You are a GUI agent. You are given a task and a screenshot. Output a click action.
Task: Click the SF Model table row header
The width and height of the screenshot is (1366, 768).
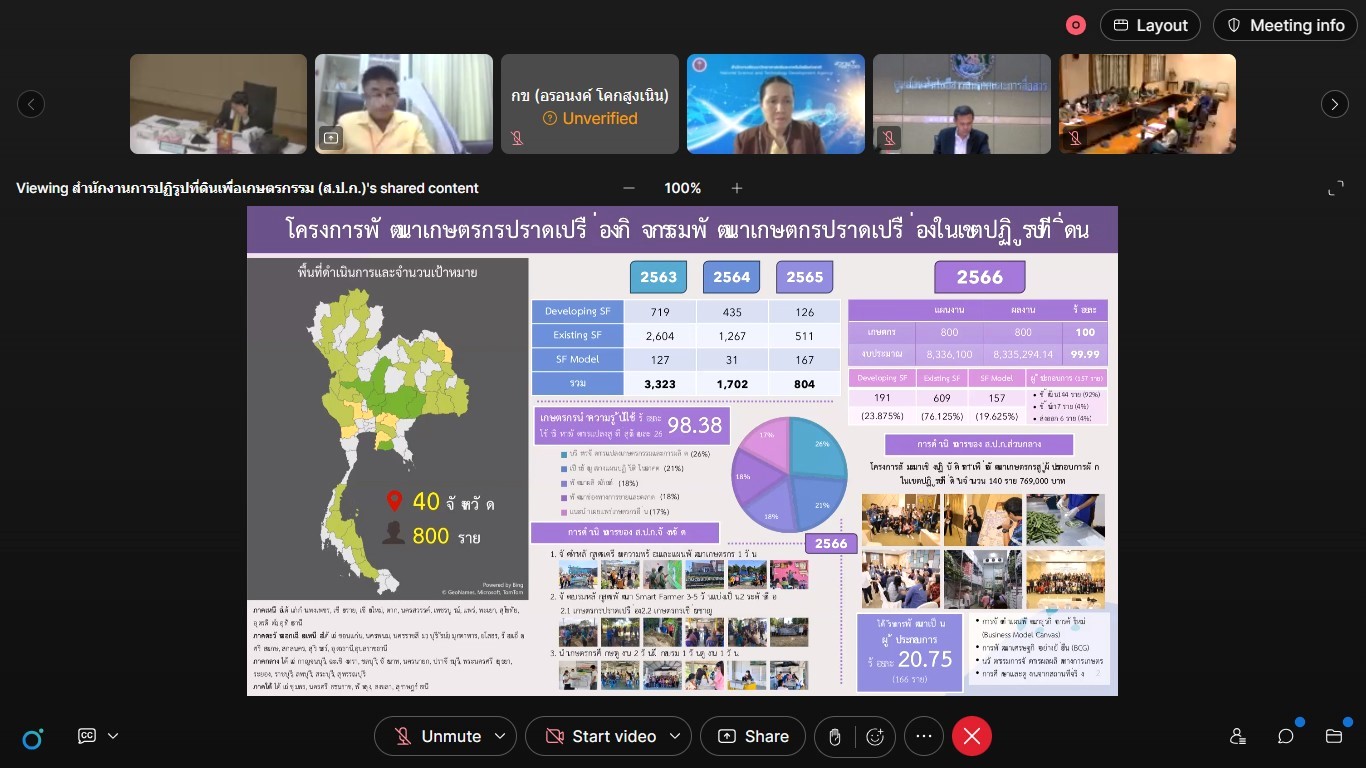pos(578,359)
